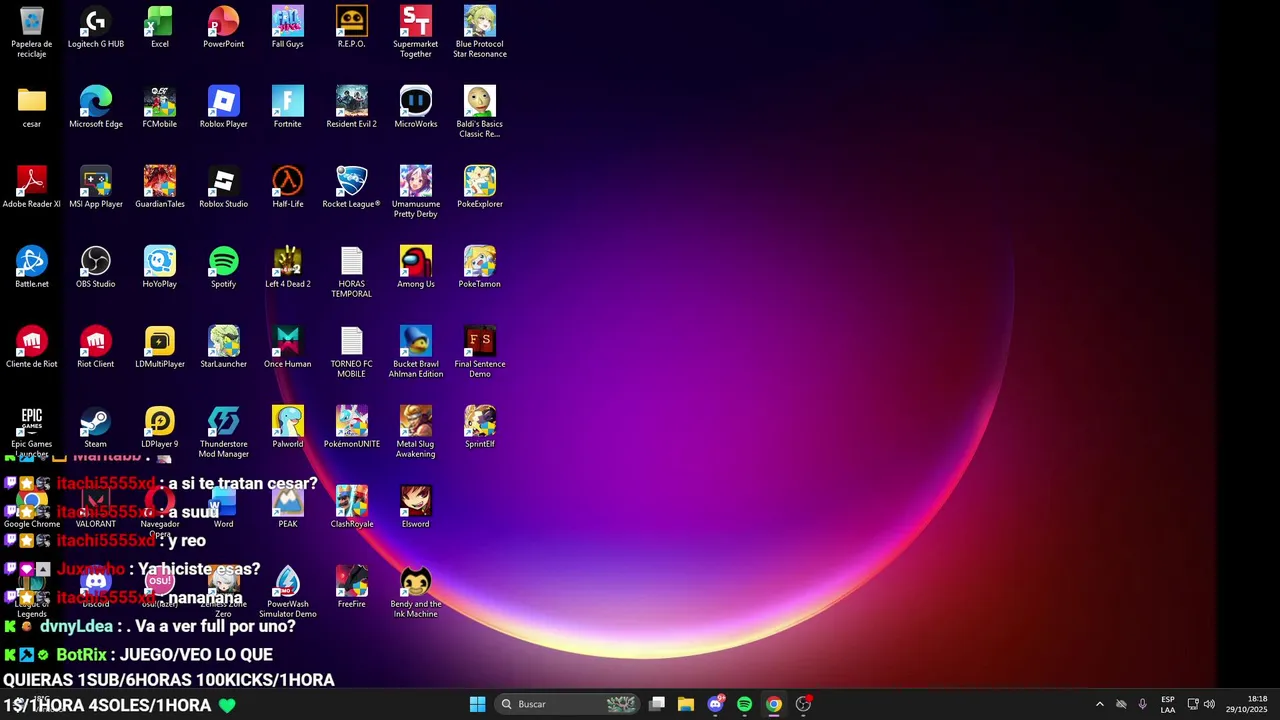Select the Fall Guys shortcut
Screen dimensions: 1280x720
288,27
